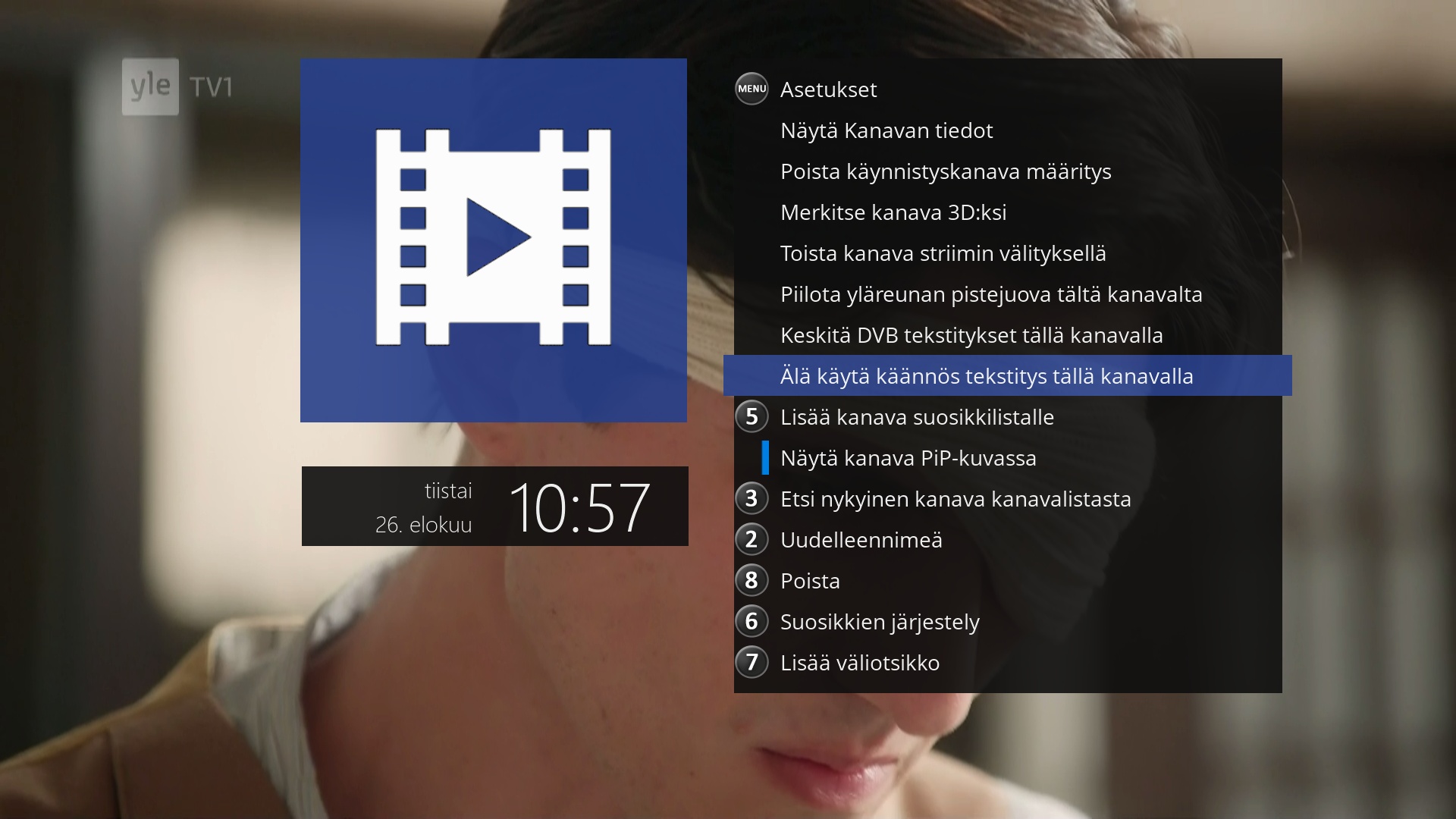Select Näytä kanava PiP-kuvassa
Image resolution: width=1456 pixels, height=819 pixels.
(x=1008, y=458)
